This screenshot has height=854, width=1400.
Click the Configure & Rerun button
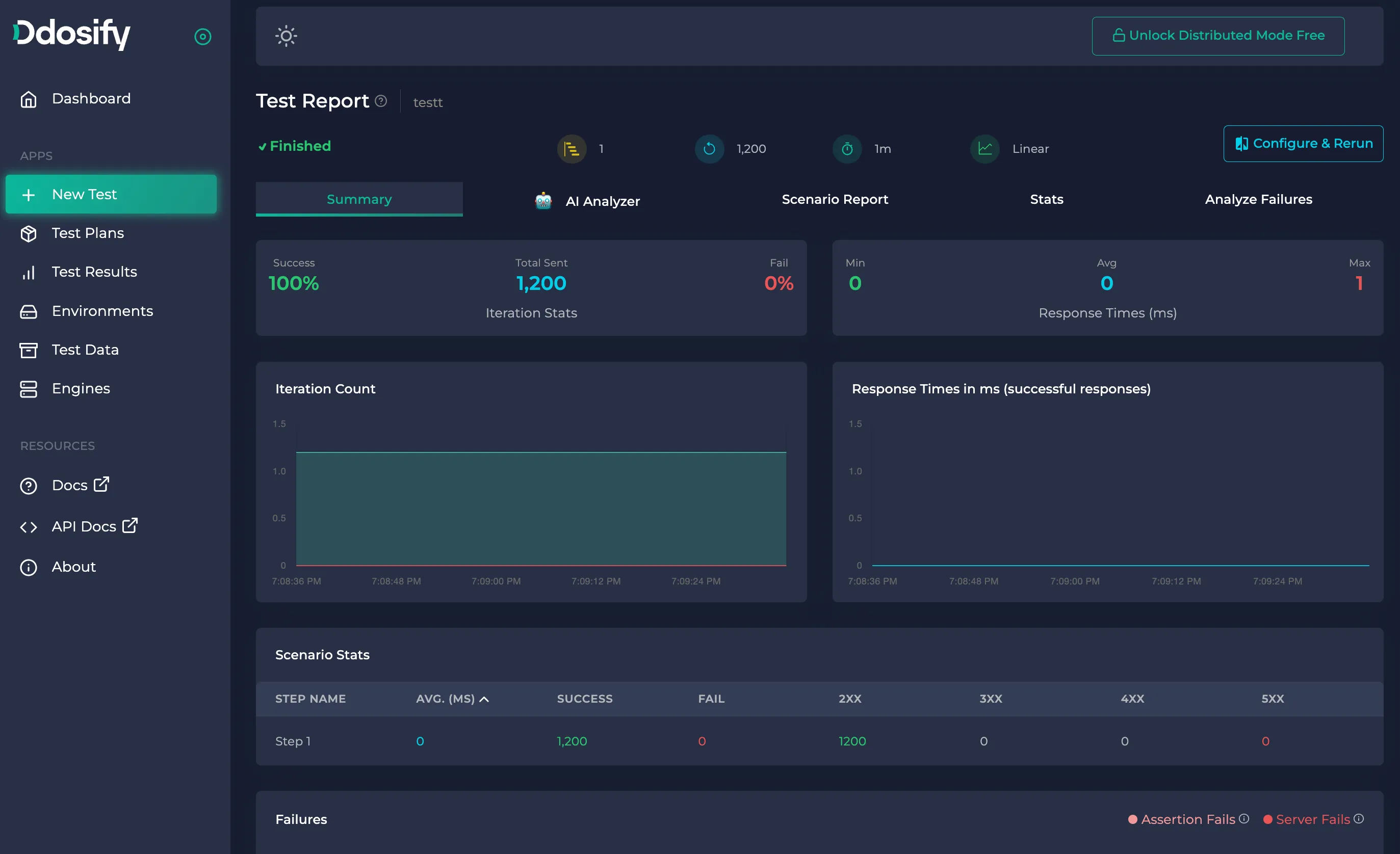click(1303, 144)
